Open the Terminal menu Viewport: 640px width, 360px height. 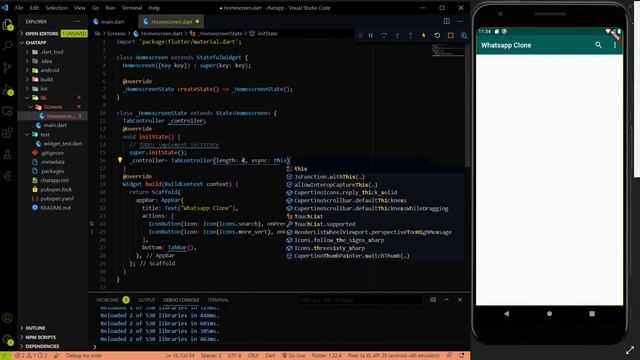132,8
